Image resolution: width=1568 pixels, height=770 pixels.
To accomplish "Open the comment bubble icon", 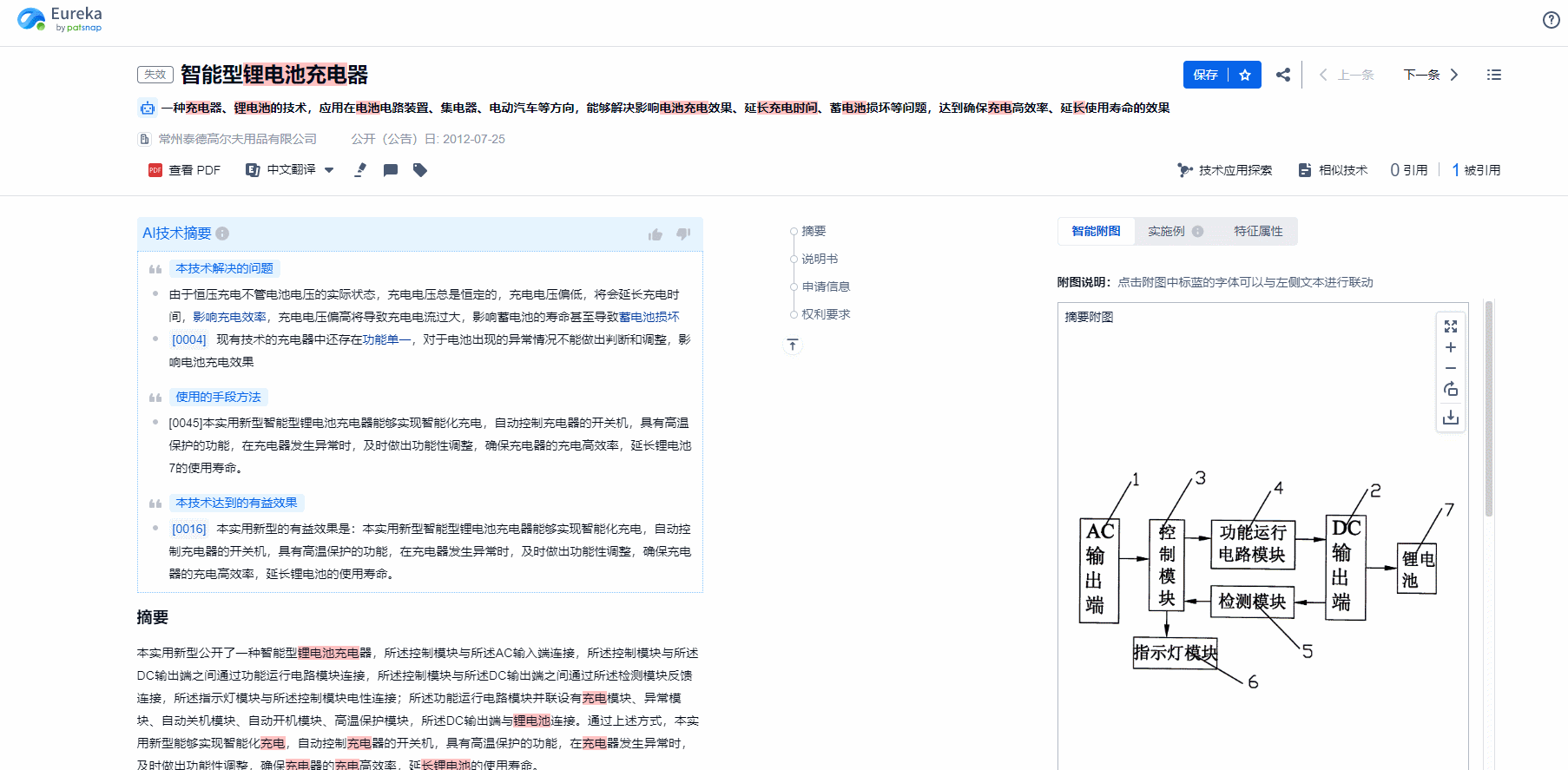I will (x=391, y=170).
